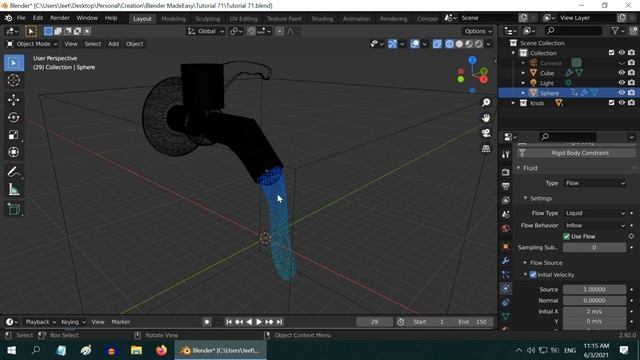Viewport: 640px width, 360px height.
Task: Click the End frame 150 field
Action: tap(473, 322)
